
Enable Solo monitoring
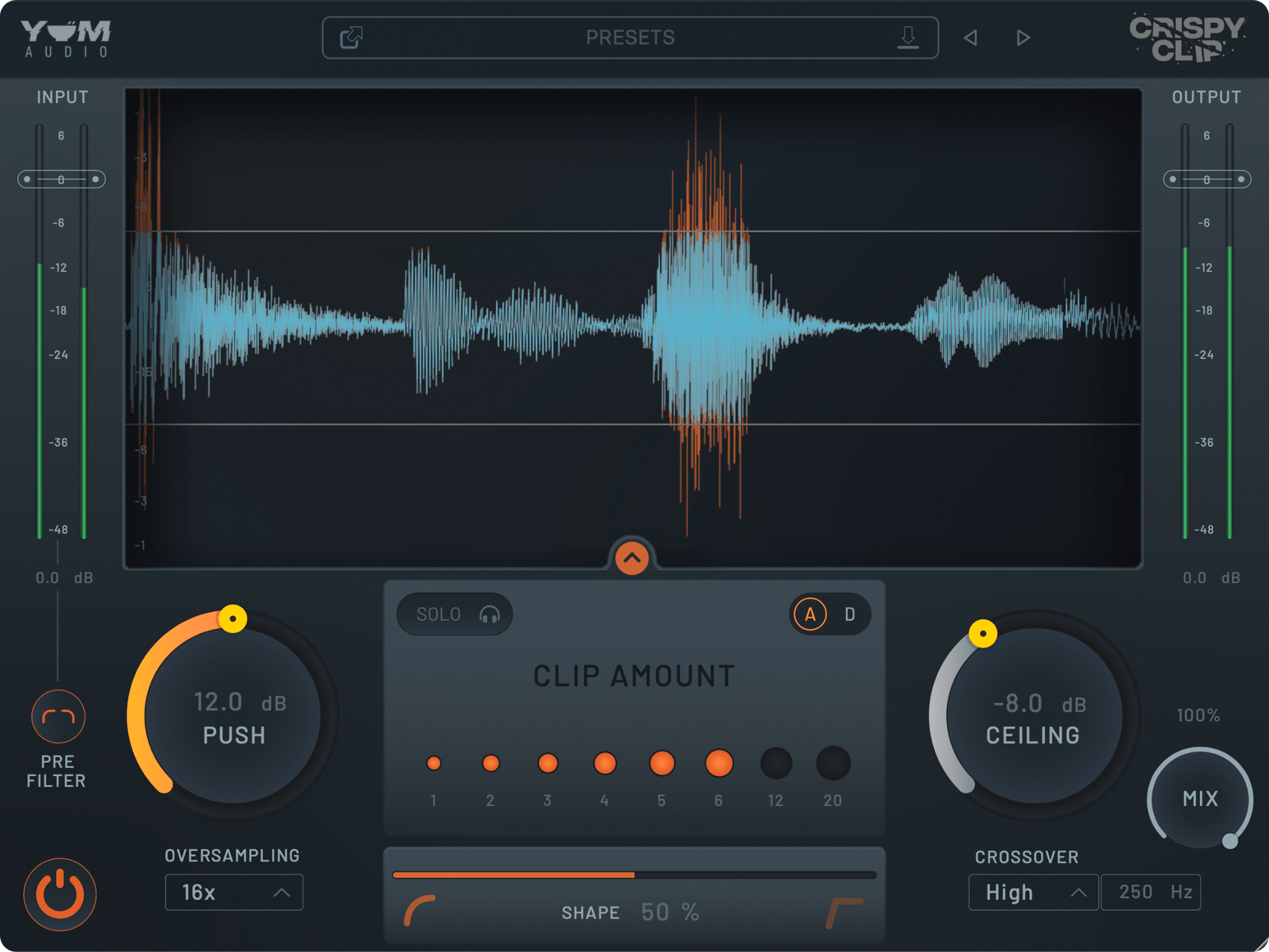pos(454,614)
